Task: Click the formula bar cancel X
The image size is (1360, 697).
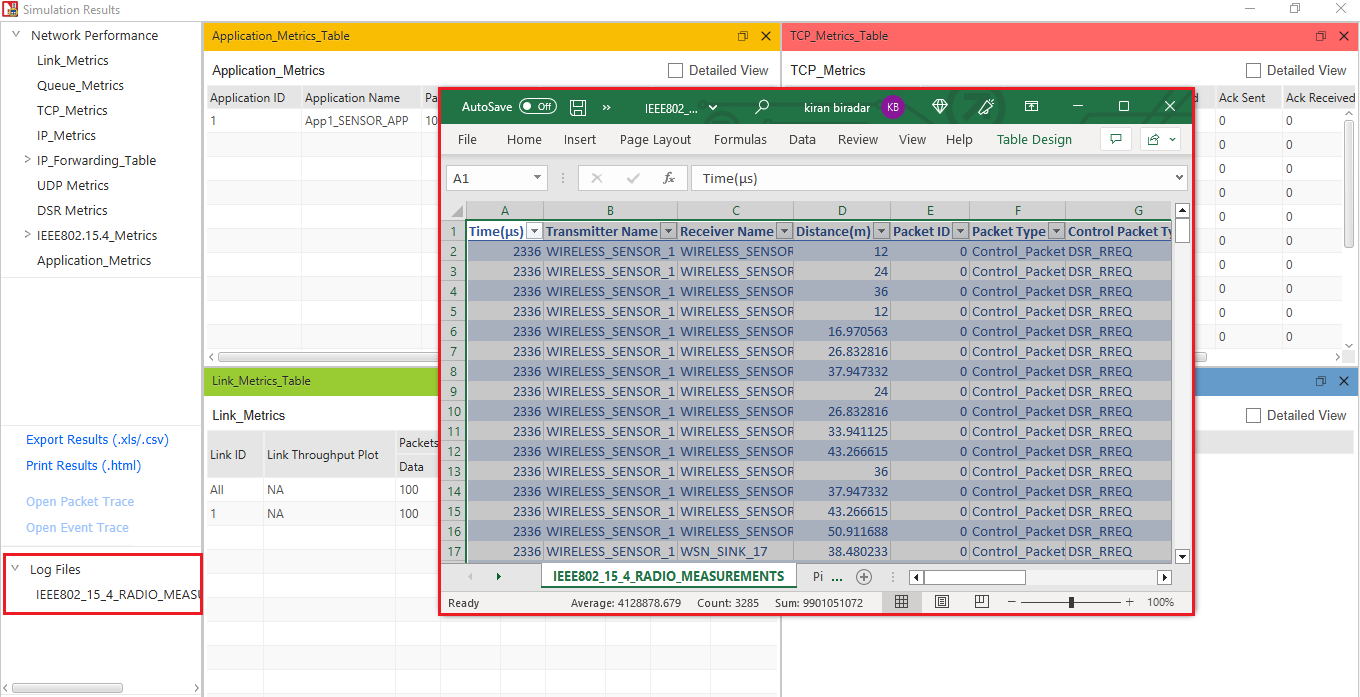Action: (597, 178)
